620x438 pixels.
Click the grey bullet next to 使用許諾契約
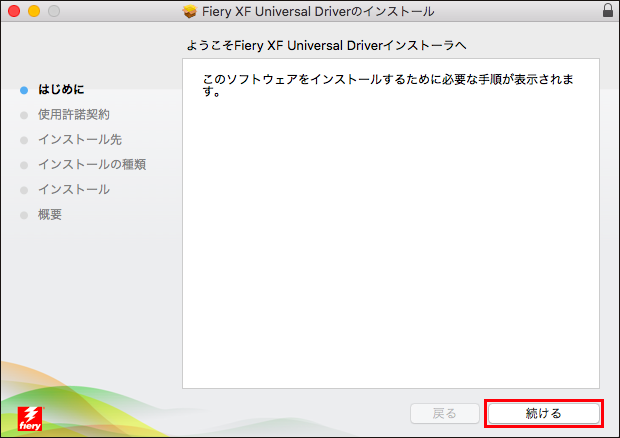click(x=24, y=115)
